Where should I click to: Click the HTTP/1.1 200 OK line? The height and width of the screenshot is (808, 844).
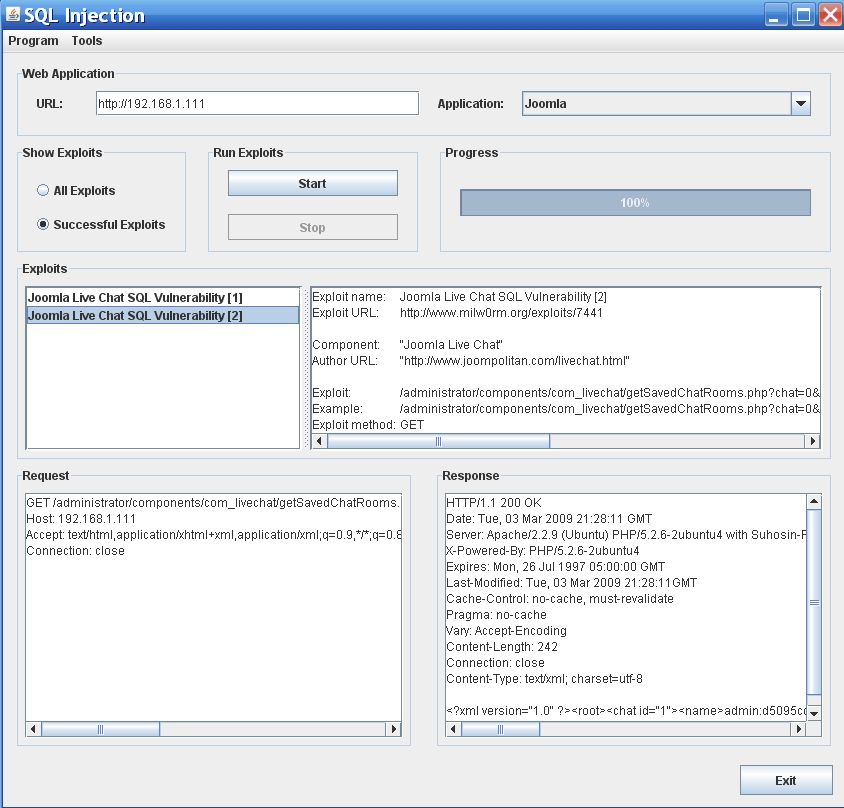494,503
